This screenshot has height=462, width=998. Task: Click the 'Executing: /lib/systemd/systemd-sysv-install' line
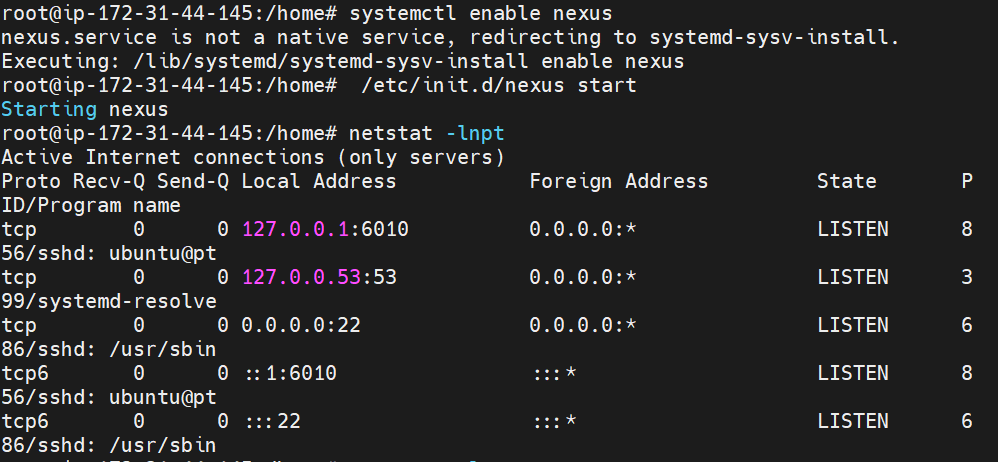pyautogui.click(x=342, y=62)
